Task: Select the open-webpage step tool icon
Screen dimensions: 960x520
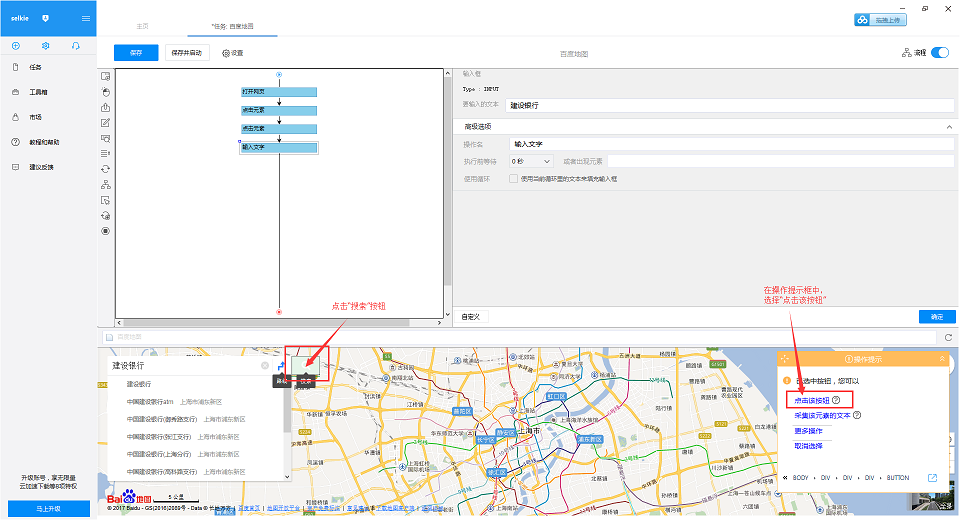Action: (105, 76)
